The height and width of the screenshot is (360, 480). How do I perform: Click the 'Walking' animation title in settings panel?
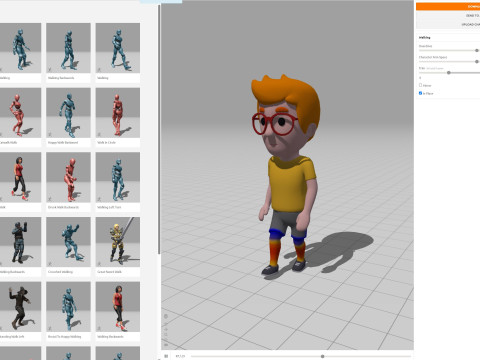pos(424,38)
